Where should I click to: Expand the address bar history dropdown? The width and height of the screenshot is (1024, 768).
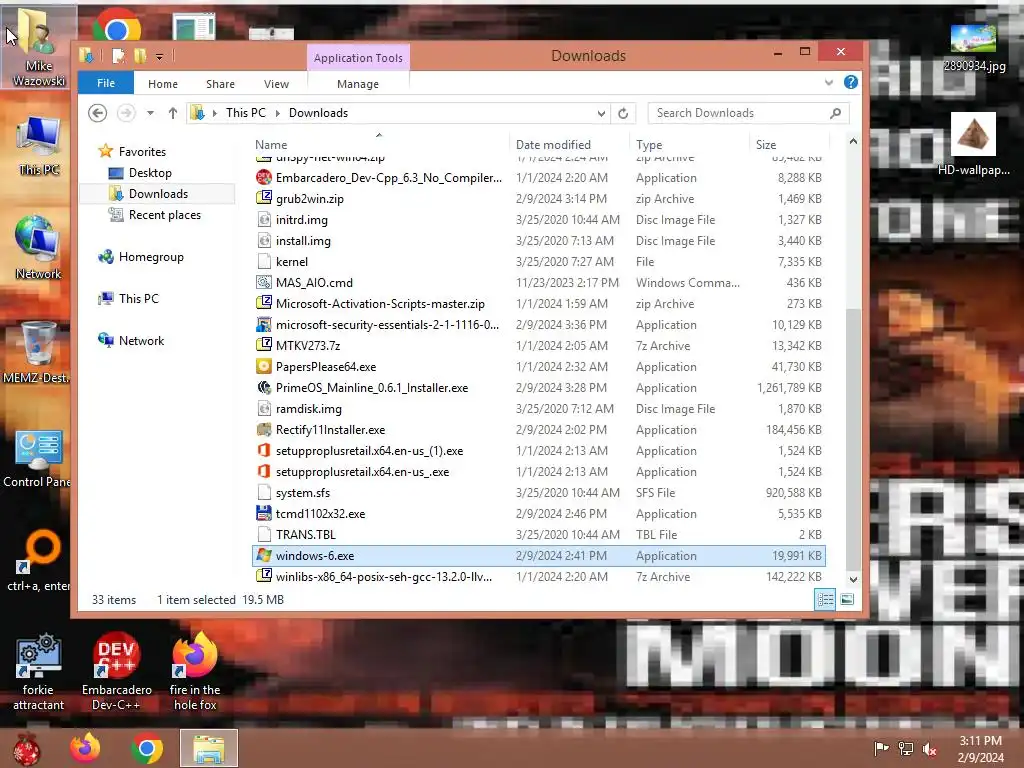tap(601, 114)
